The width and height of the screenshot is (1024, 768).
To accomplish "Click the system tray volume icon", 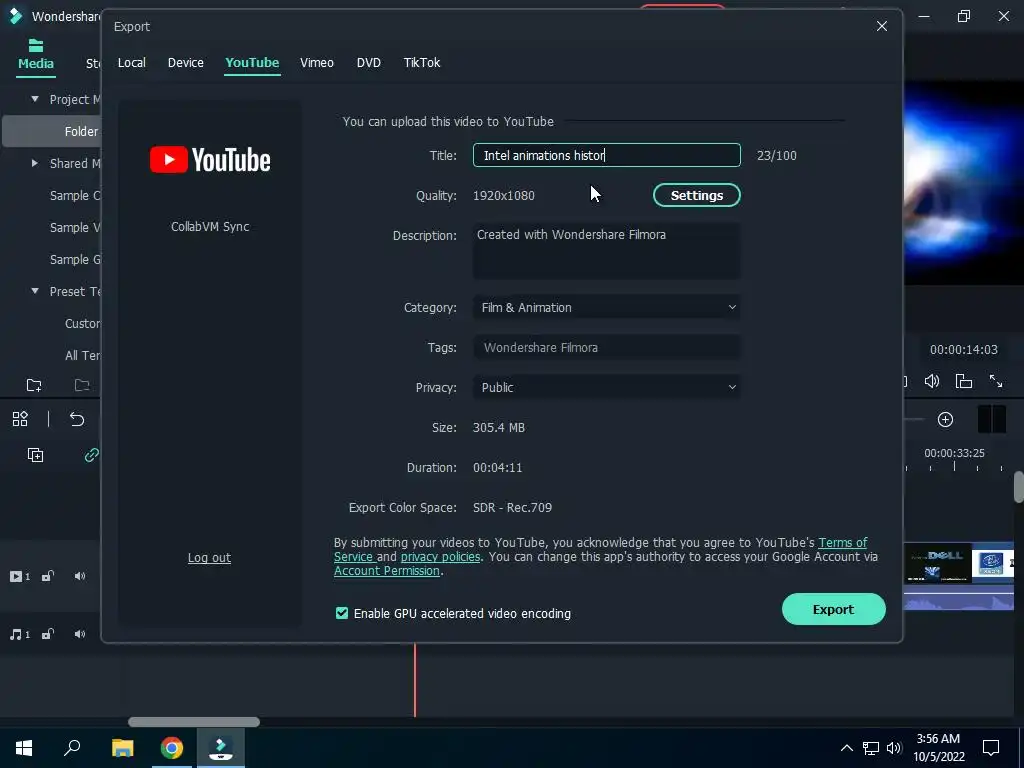I will [x=894, y=748].
